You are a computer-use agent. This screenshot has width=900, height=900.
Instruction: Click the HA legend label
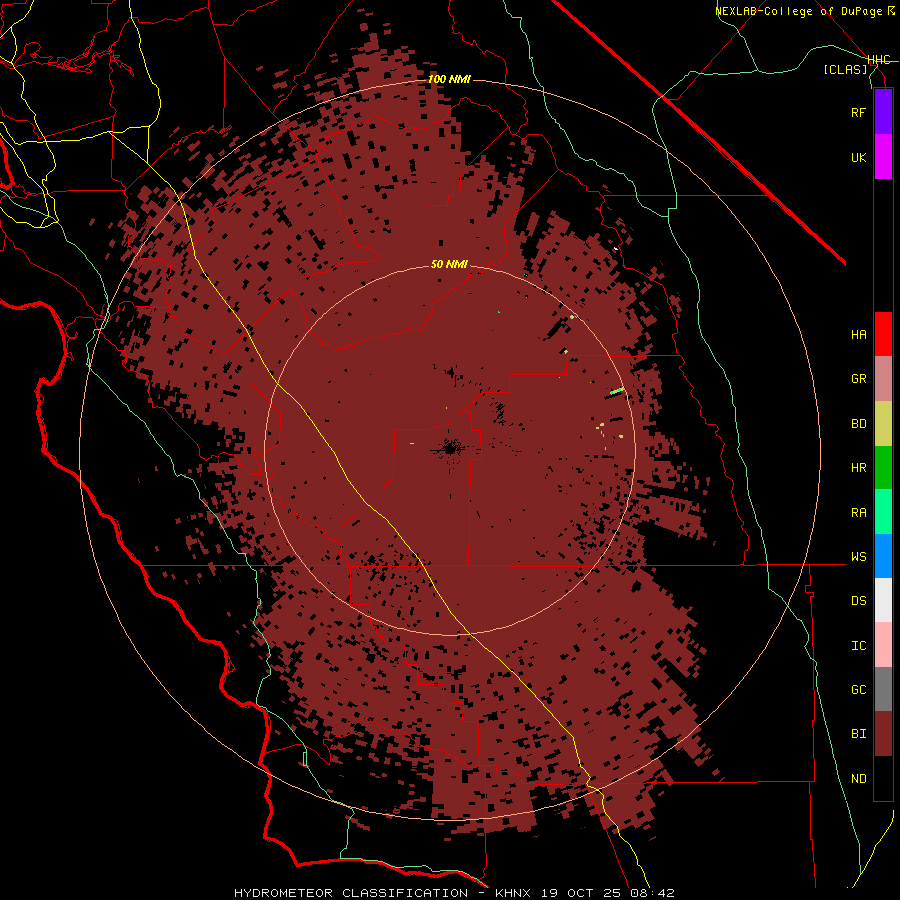pyautogui.click(x=858, y=335)
